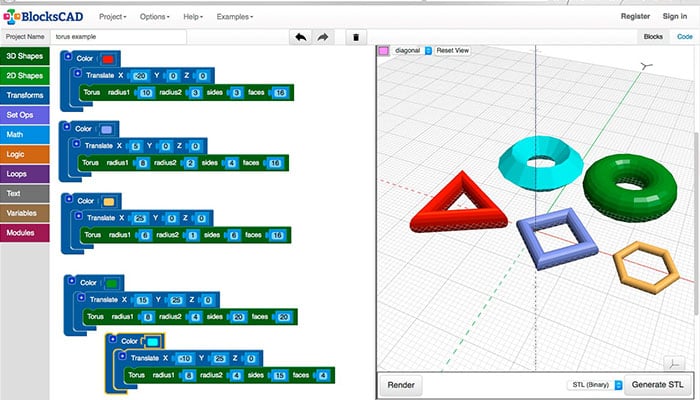Screen dimensions: 700x400
Task: Click mutator icon on Translate X 25 block
Action: coord(79,216)
